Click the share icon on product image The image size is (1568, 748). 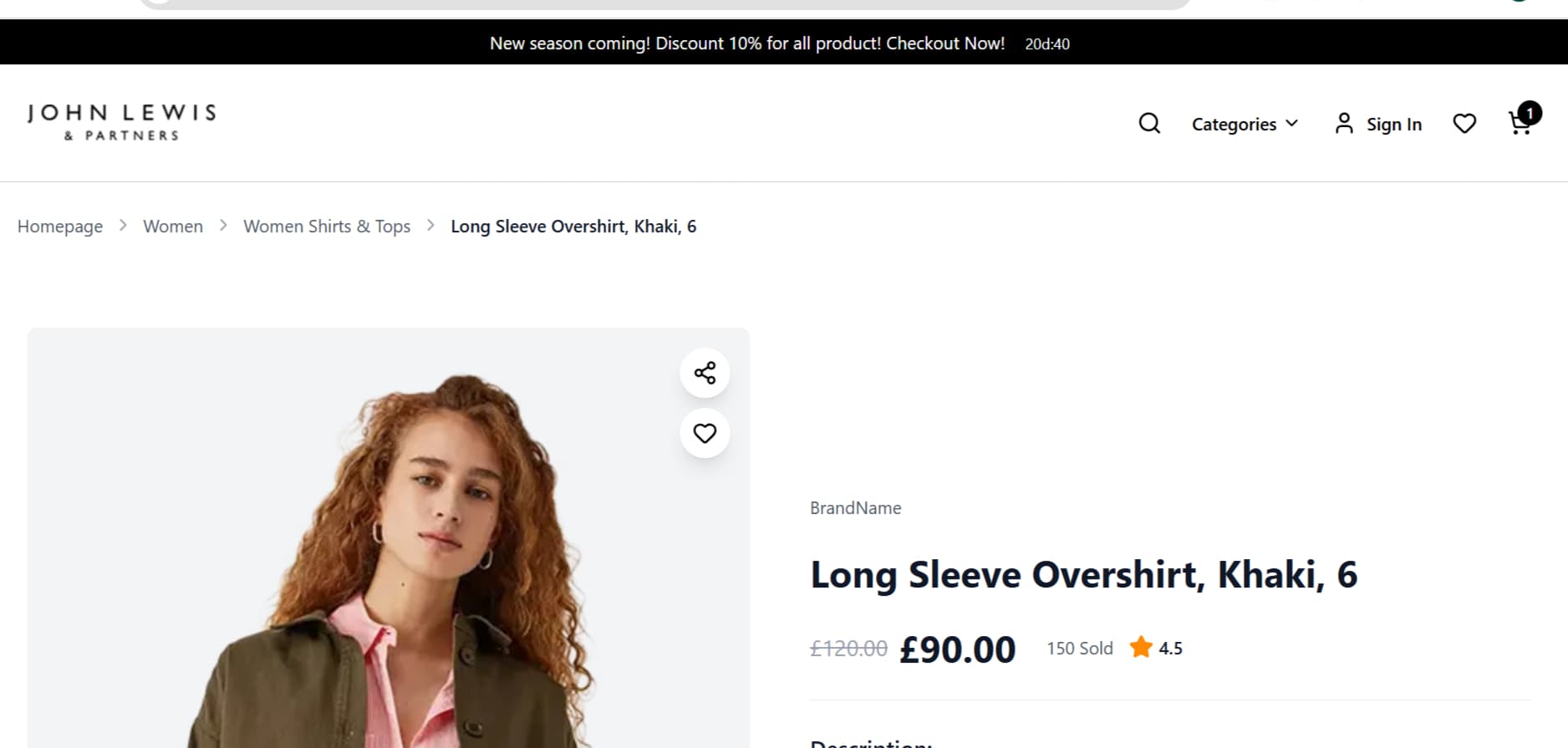pos(705,373)
